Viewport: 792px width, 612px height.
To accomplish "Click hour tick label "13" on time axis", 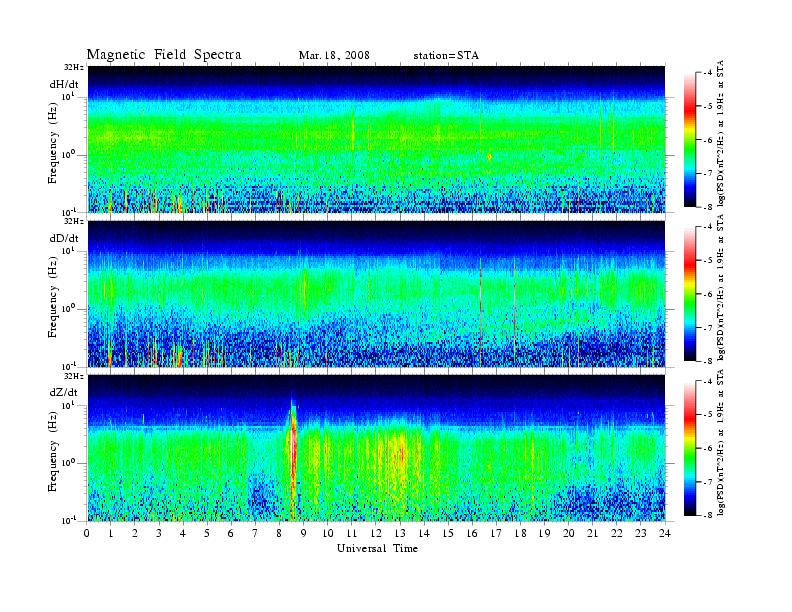I will pos(400,533).
